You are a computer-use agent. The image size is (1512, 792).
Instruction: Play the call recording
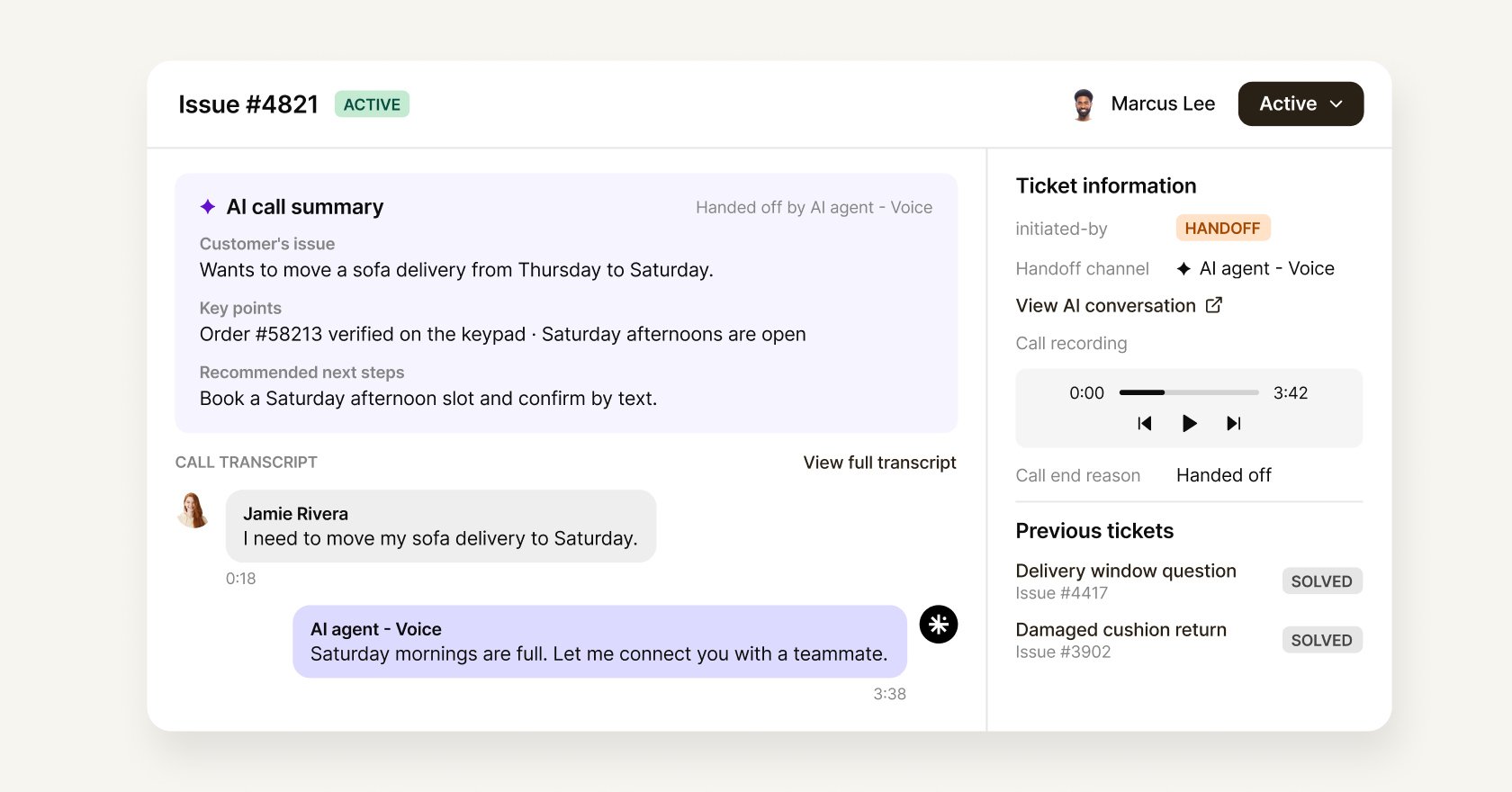[x=1189, y=423]
